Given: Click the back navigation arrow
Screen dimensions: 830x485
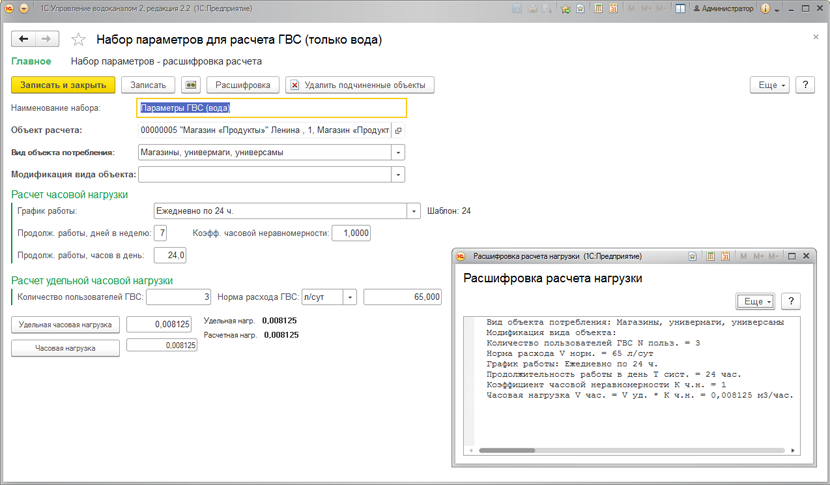Looking at the screenshot, I should (x=24, y=39).
